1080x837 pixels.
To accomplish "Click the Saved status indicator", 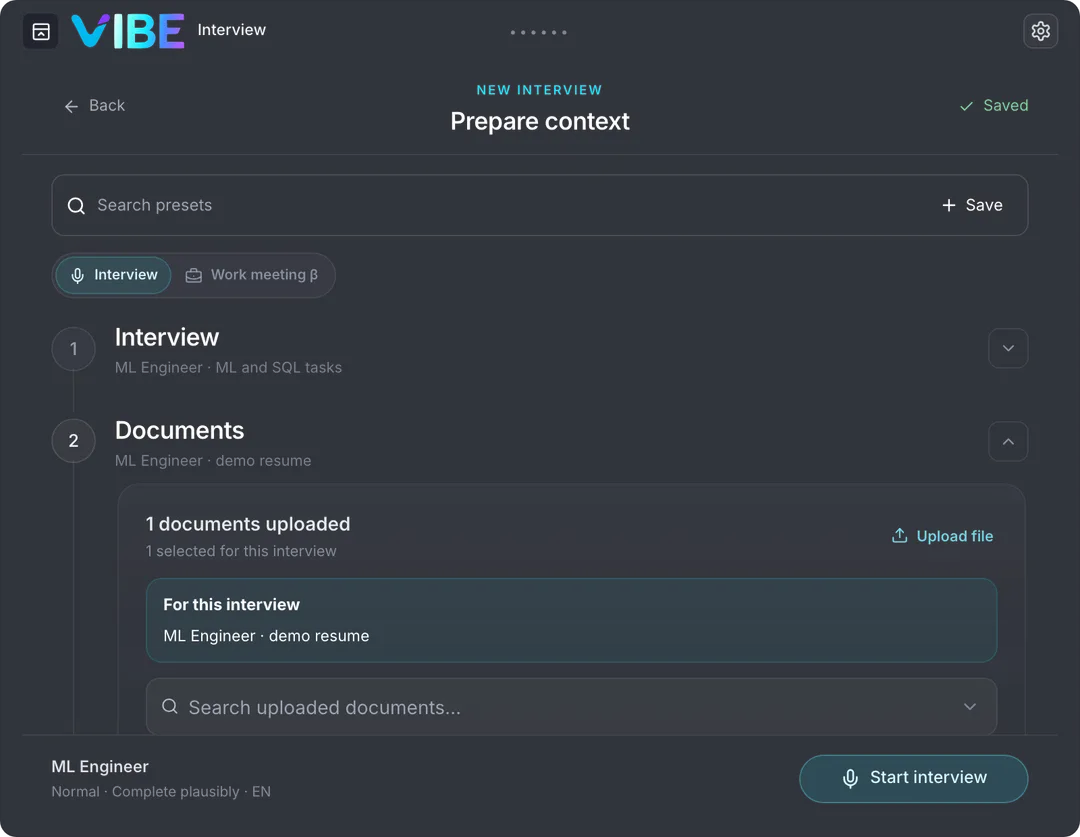I will 994,105.
